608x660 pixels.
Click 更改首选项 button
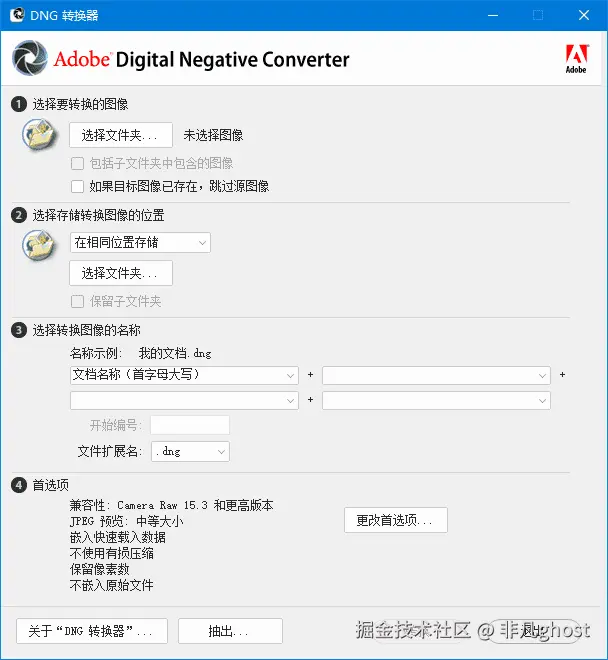(x=396, y=520)
